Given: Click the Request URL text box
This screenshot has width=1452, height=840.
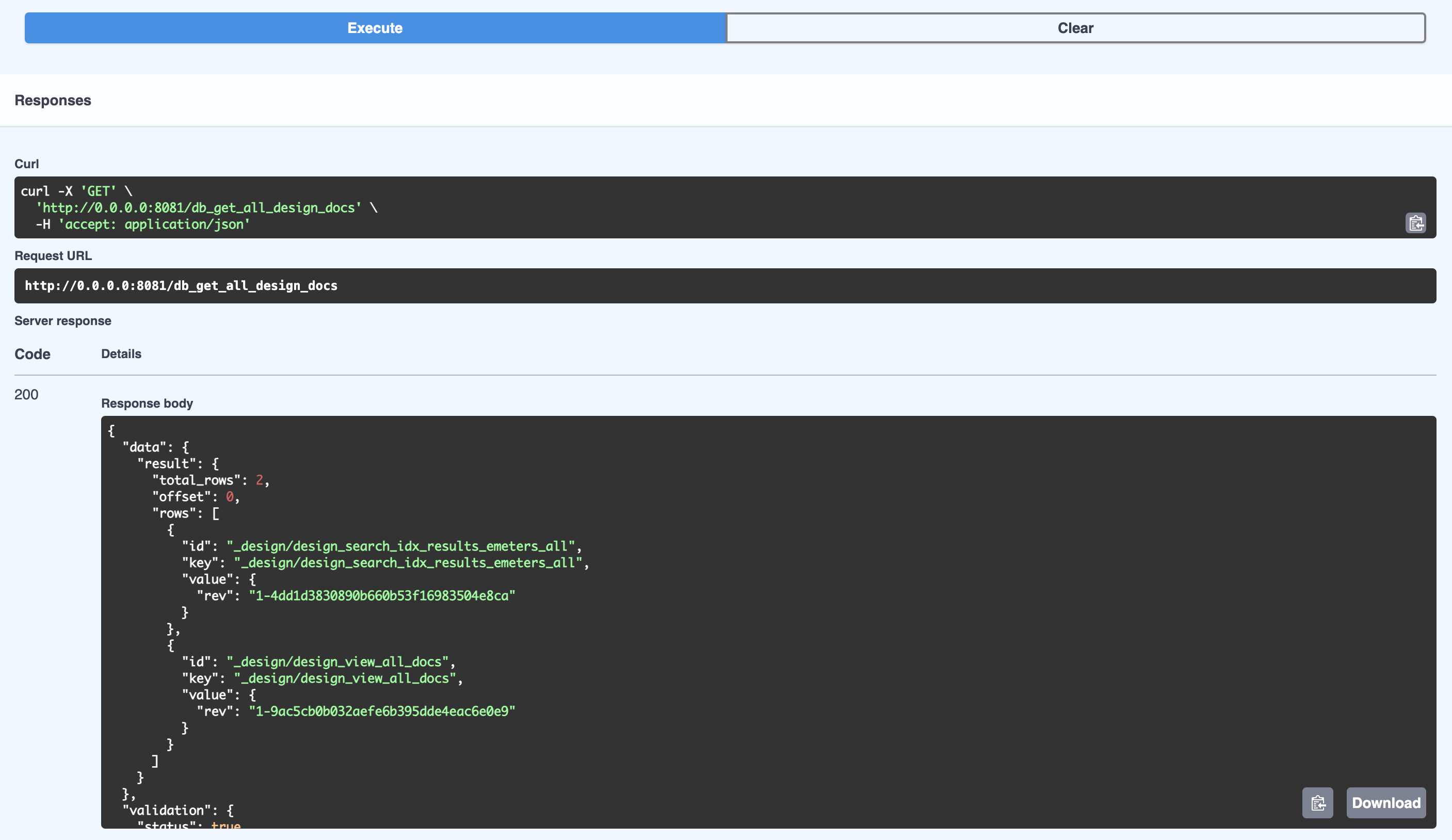Looking at the screenshot, I should [x=725, y=286].
